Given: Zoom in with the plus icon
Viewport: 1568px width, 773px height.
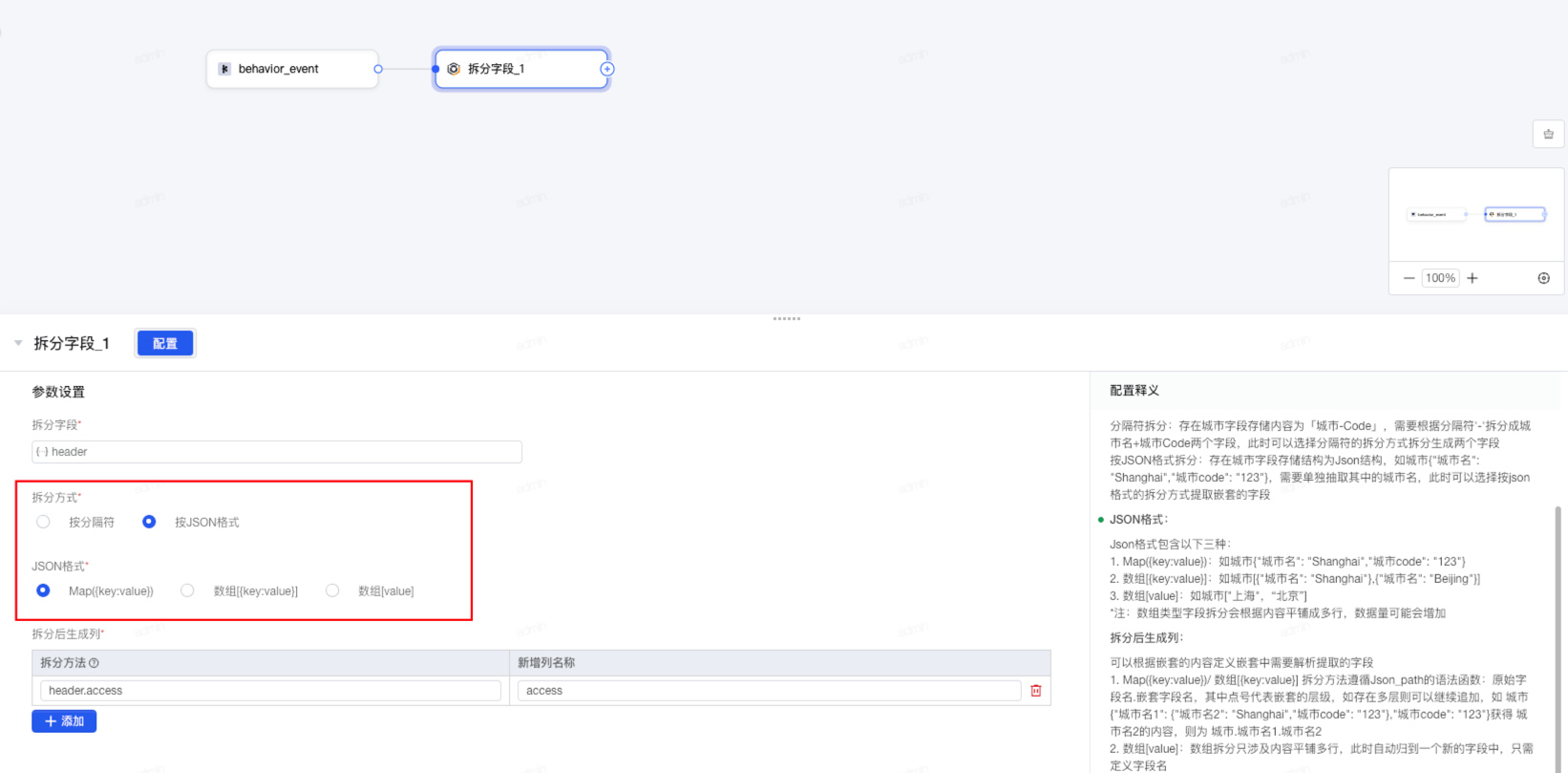Looking at the screenshot, I should pyautogui.click(x=1473, y=278).
